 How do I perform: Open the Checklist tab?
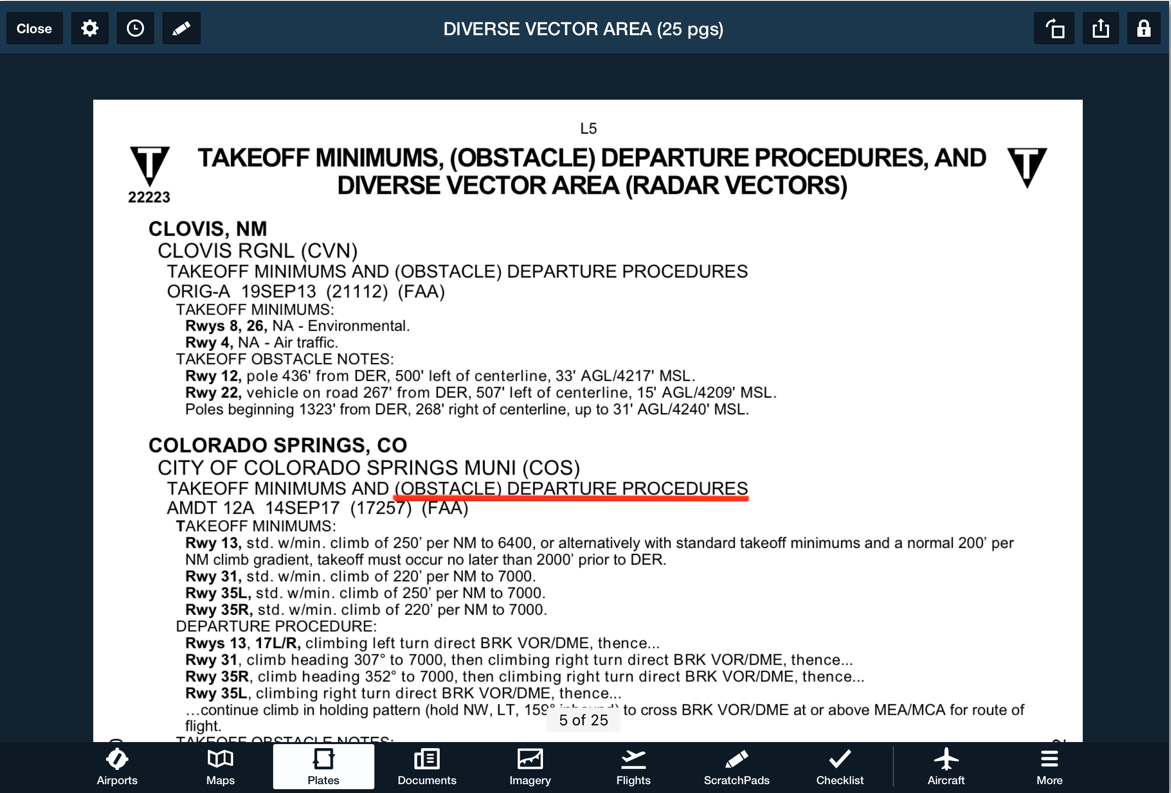(x=839, y=767)
